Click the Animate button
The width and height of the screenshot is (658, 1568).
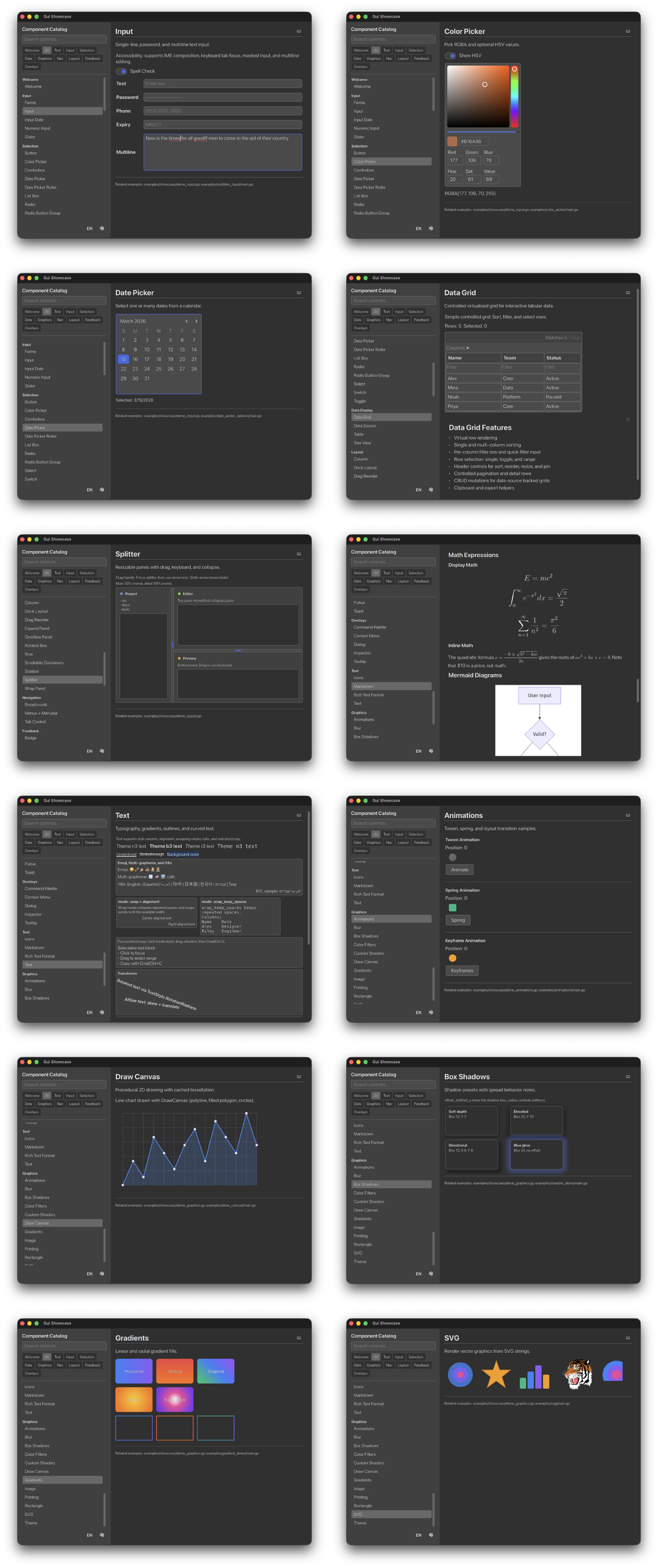click(x=460, y=870)
